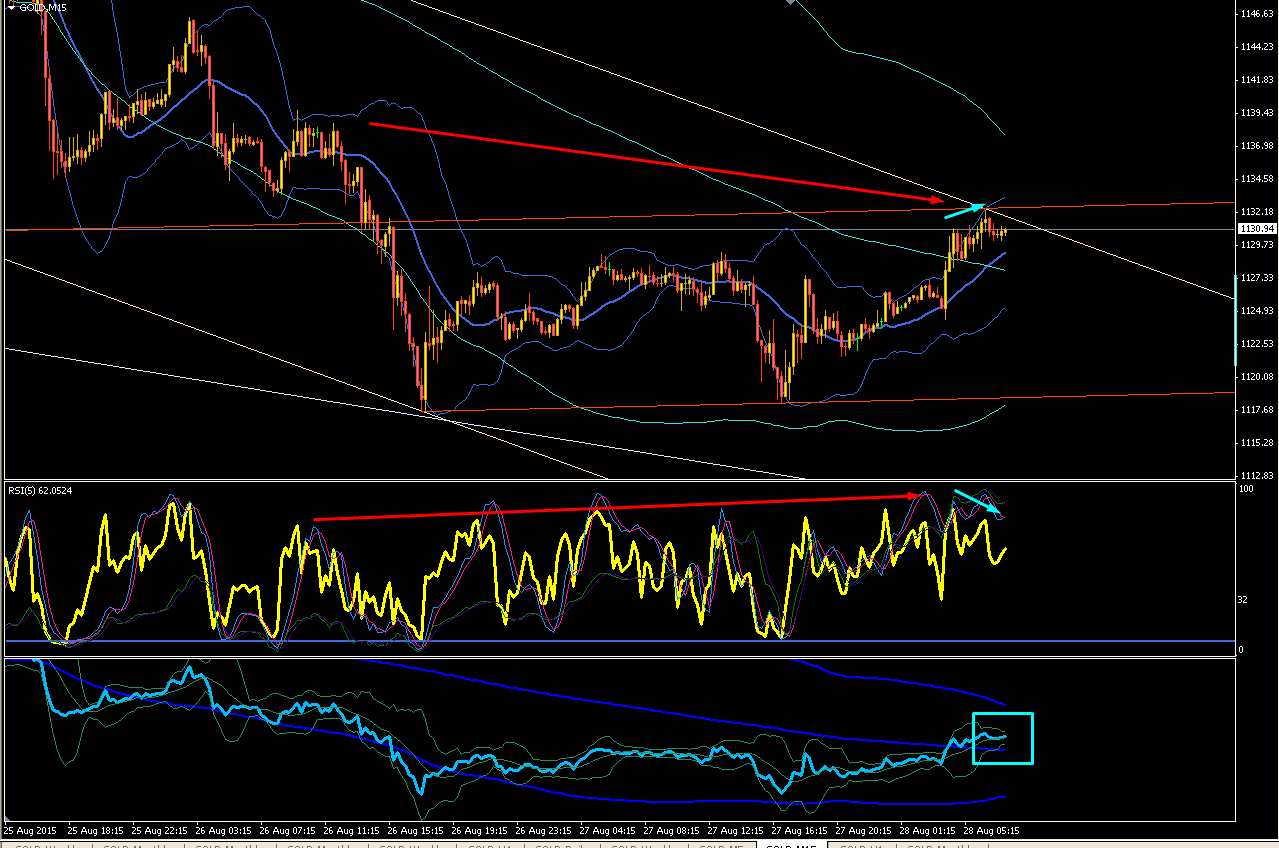The height and width of the screenshot is (848, 1279).
Task: Click price level 1136.98 on the axis
Action: coord(1256,146)
